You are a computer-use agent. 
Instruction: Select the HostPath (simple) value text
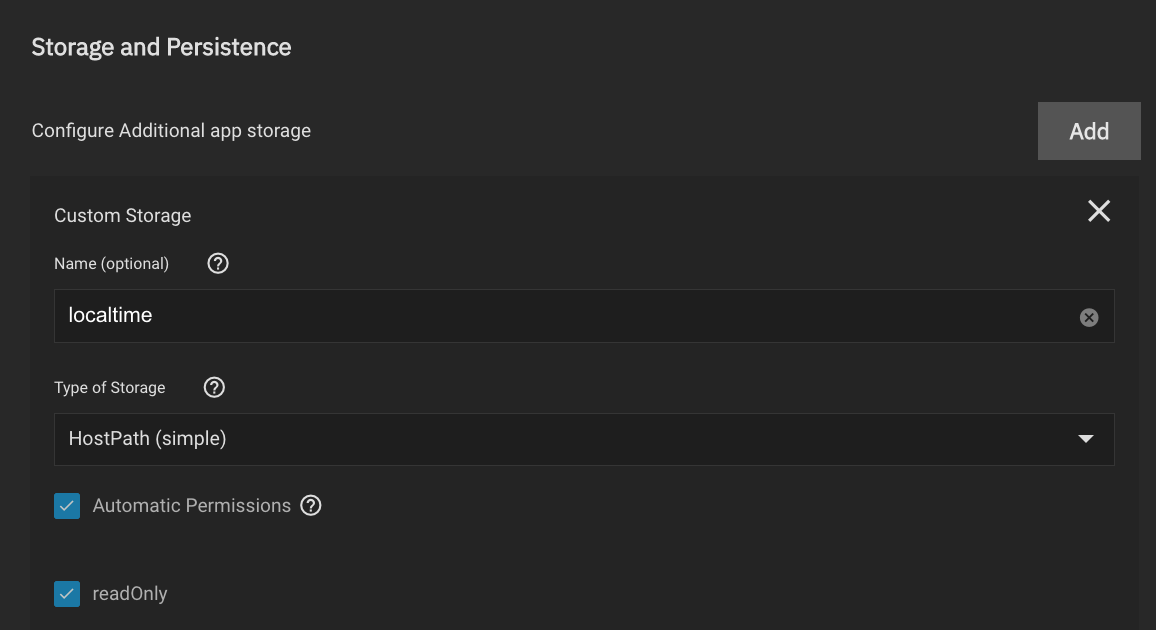click(147, 438)
